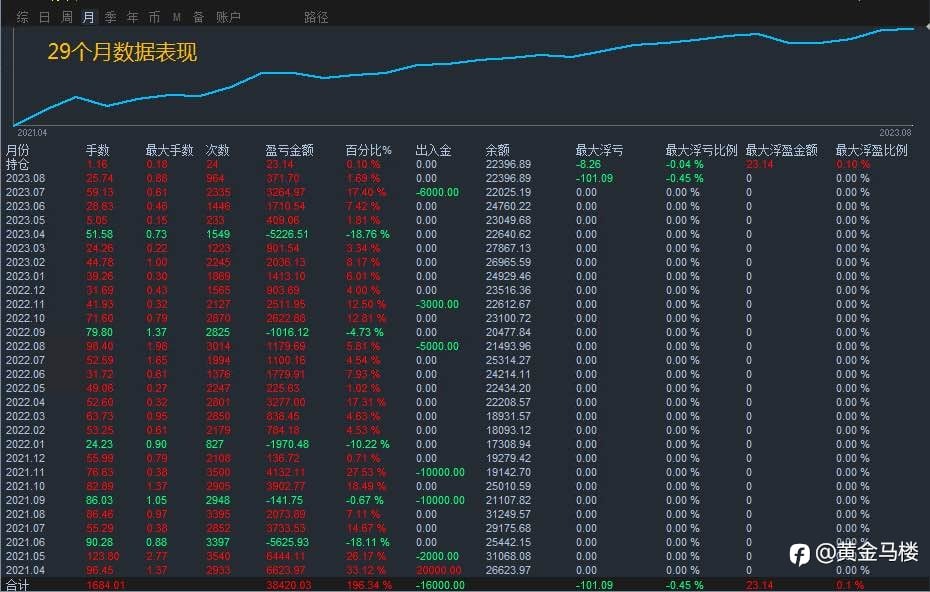Select the 币 currency tab
The height and width of the screenshot is (592, 930).
tap(154, 17)
